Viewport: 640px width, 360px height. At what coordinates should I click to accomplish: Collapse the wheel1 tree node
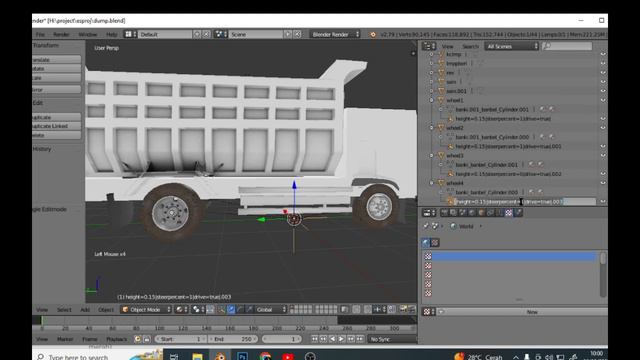(432, 100)
